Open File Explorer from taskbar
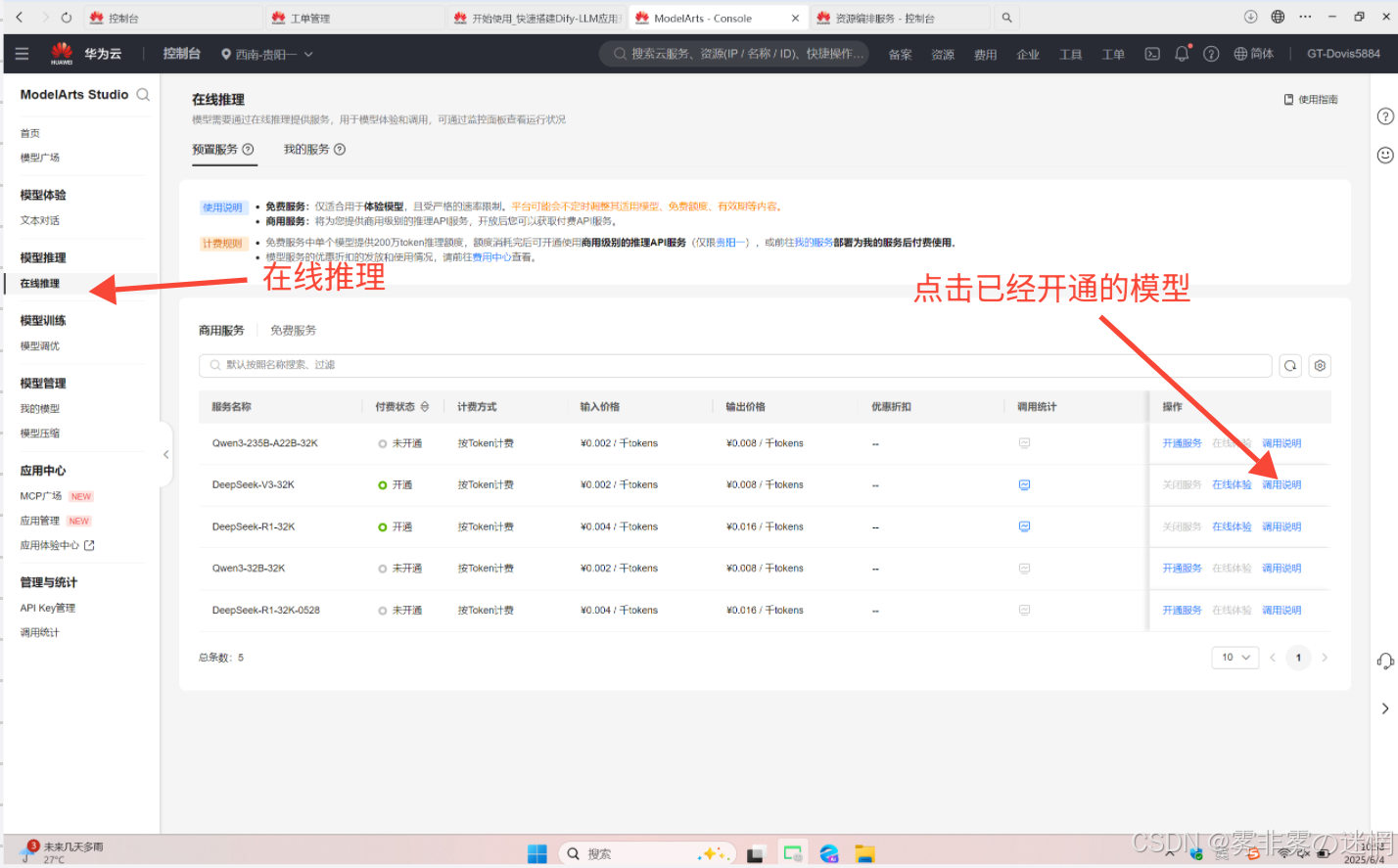This screenshot has height=868, width=1398. click(x=863, y=853)
